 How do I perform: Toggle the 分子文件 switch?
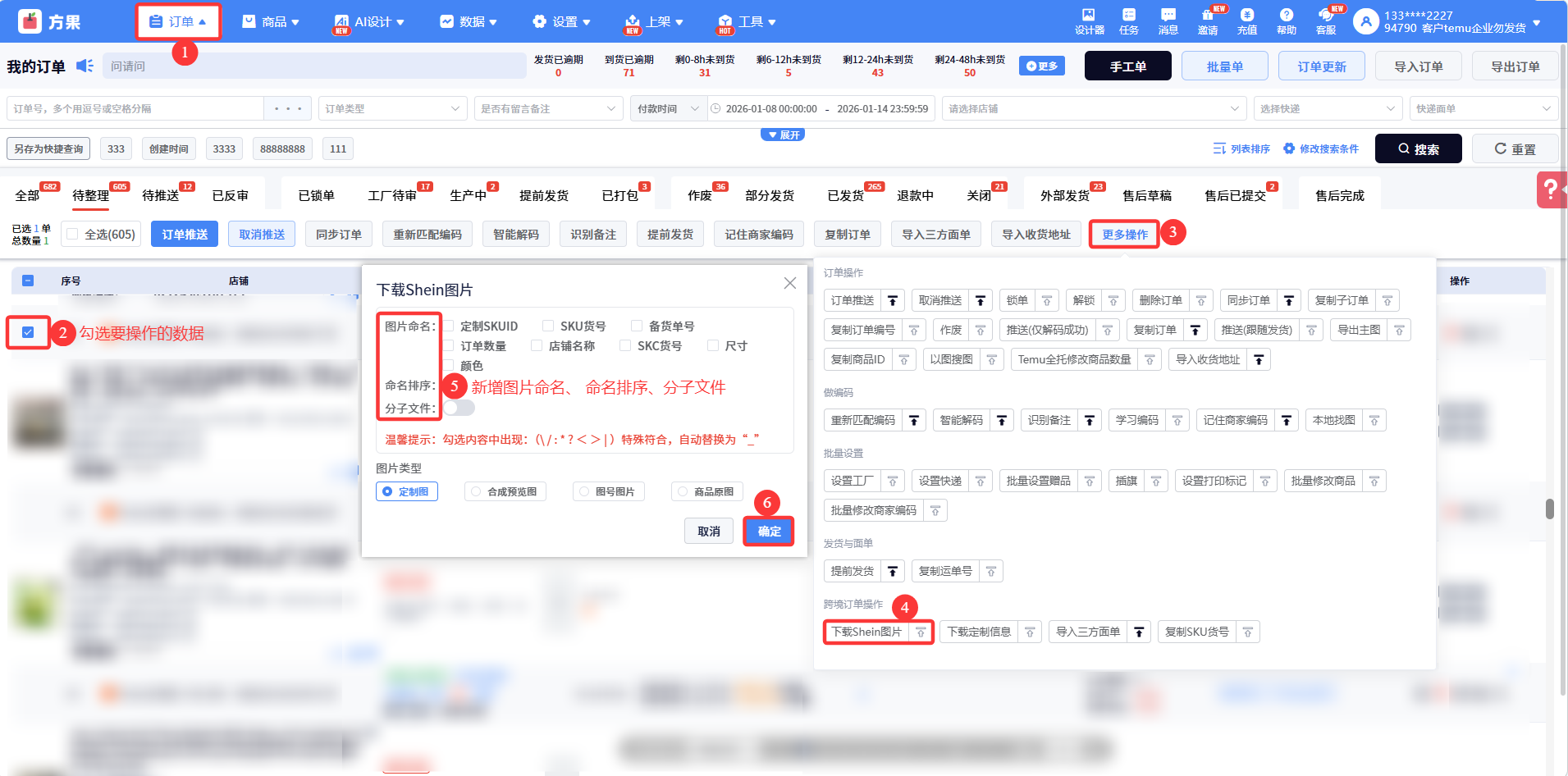point(459,408)
